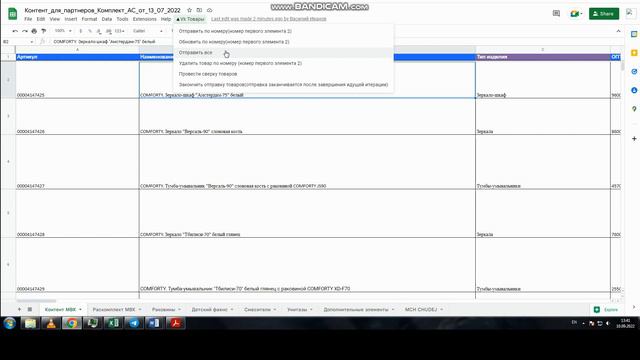Screen dimensions: 640x360
Task: Click the Тип изделия header cell
Action: coord(543,57)
